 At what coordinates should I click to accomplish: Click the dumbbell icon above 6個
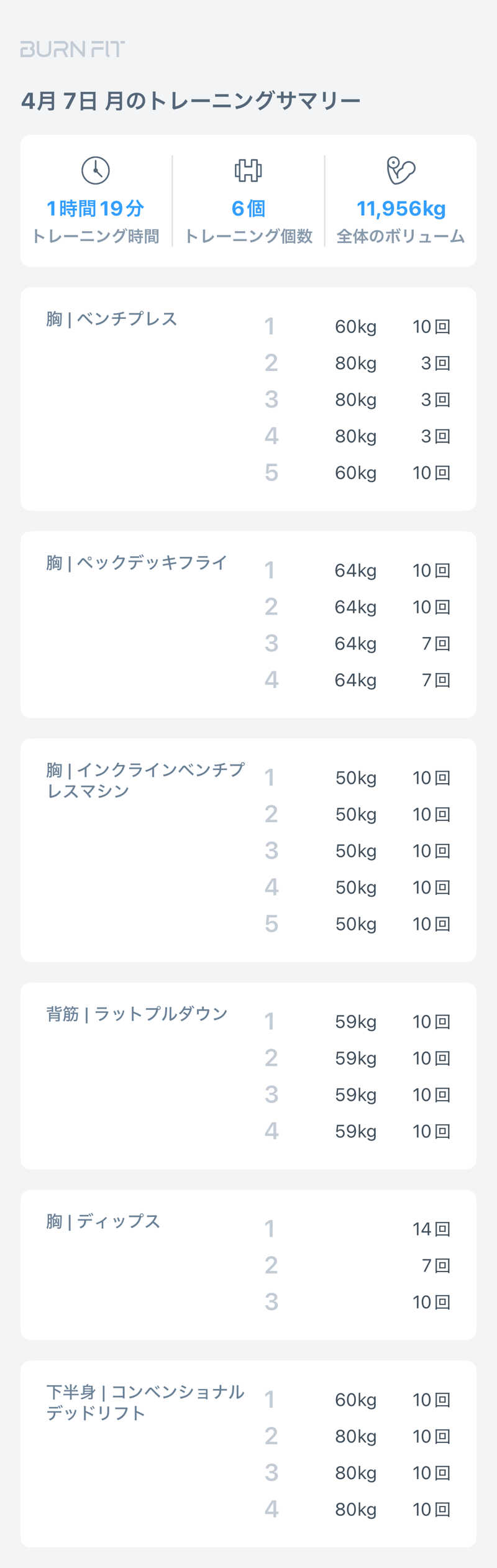point(248,170)
